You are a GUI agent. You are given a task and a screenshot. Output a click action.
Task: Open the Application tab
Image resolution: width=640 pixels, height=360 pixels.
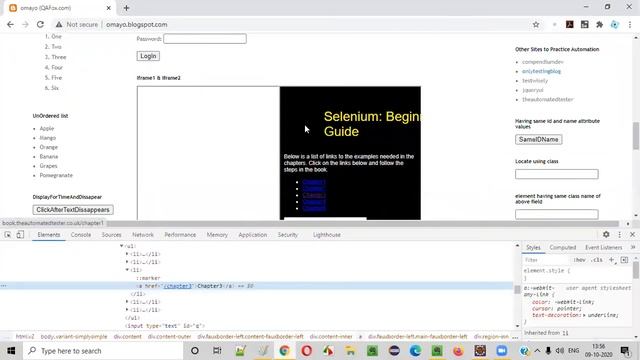[253, 235]
